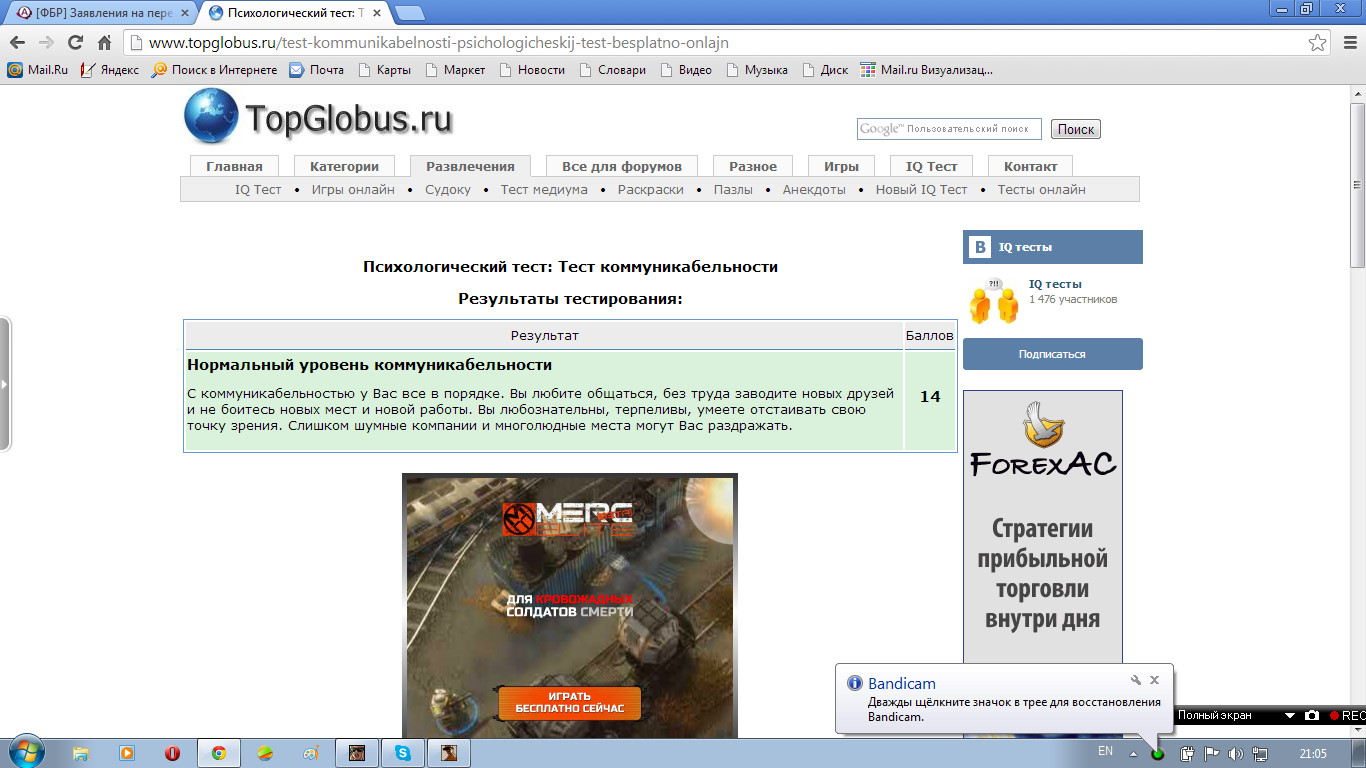This screenshot has height=768, width=1366.
Task: Bookmark this page with the star
Action: [1318, 43]
